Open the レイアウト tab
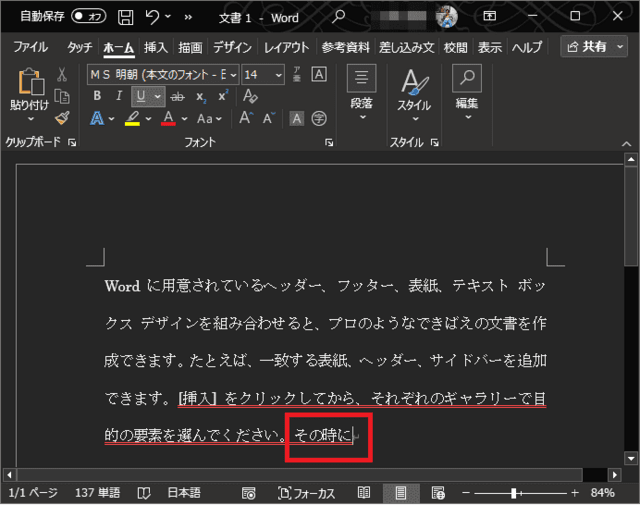The width and height of the screenshot is (640, 505). 286,47
